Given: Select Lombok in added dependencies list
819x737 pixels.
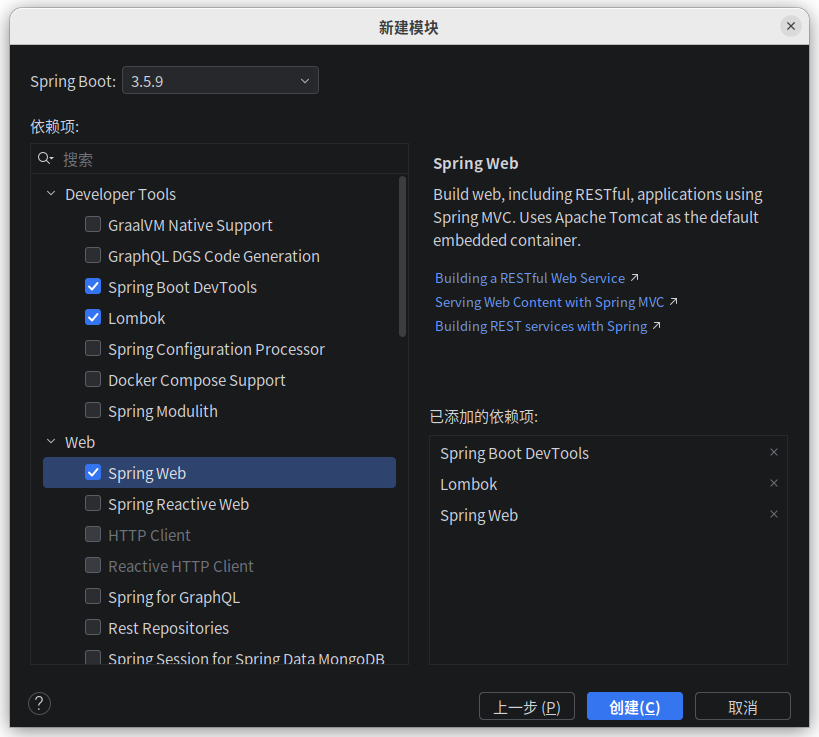Looking at the screenshot, I should [x=469, y=484].
